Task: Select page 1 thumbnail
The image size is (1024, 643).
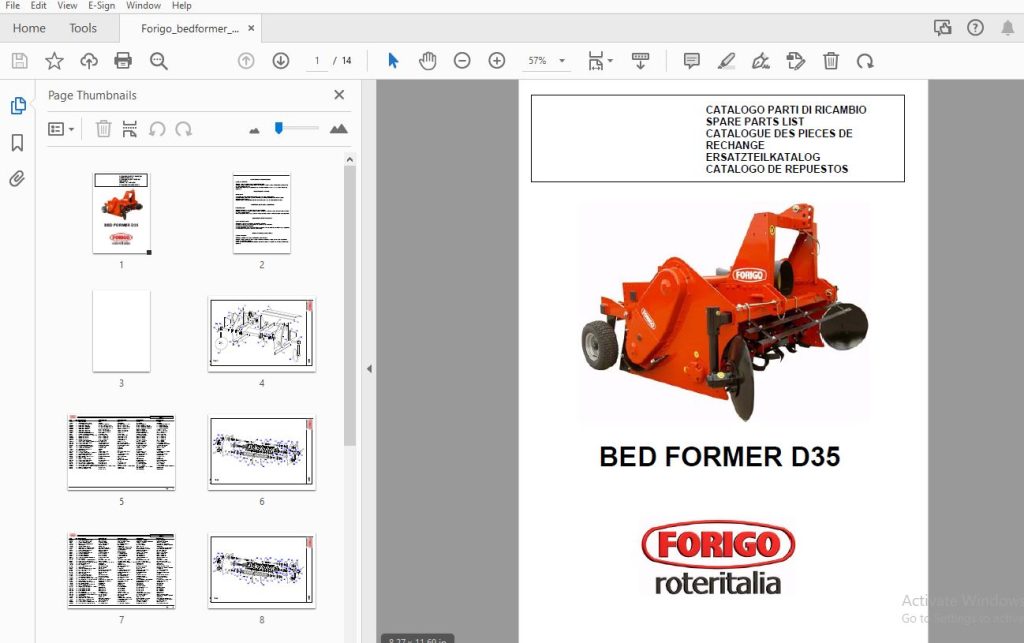Action: (121, 213)
